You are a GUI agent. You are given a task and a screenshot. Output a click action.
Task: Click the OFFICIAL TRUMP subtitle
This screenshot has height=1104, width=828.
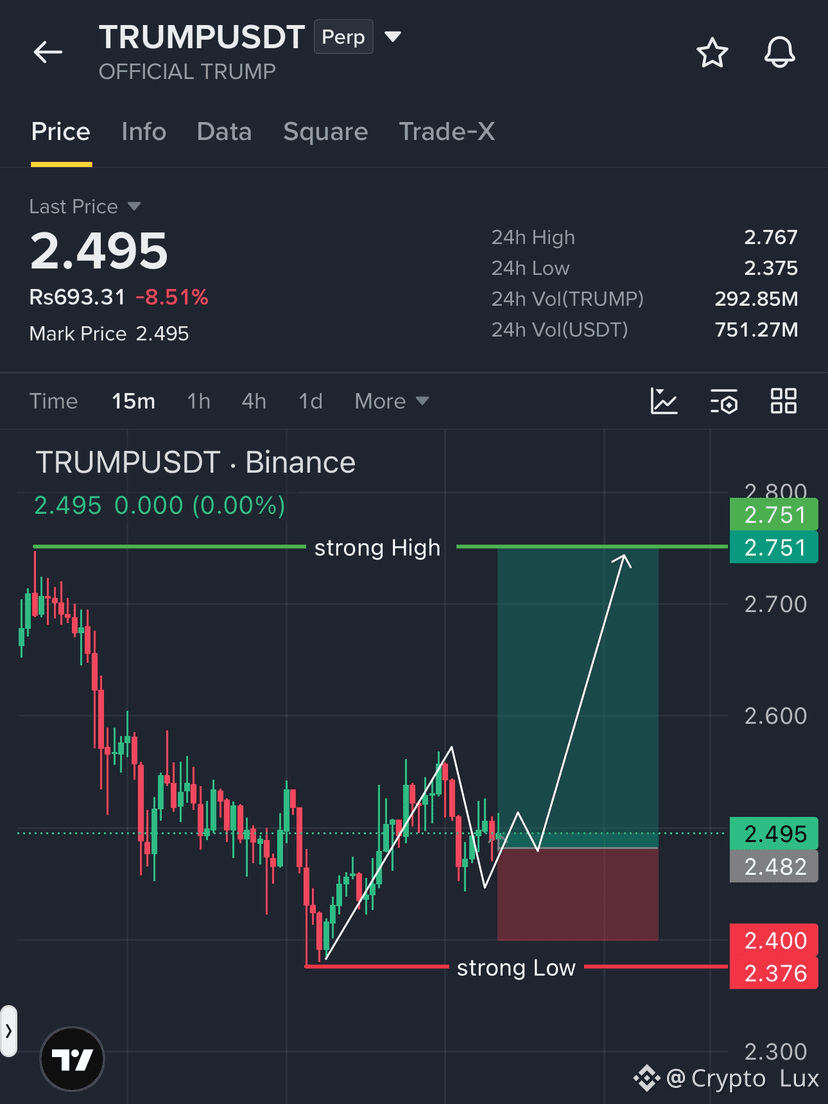coord(187,72)
